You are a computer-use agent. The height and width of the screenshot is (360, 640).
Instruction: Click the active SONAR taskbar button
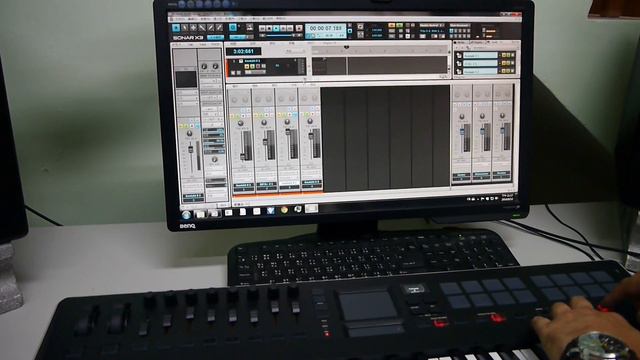tap(311, 209)
